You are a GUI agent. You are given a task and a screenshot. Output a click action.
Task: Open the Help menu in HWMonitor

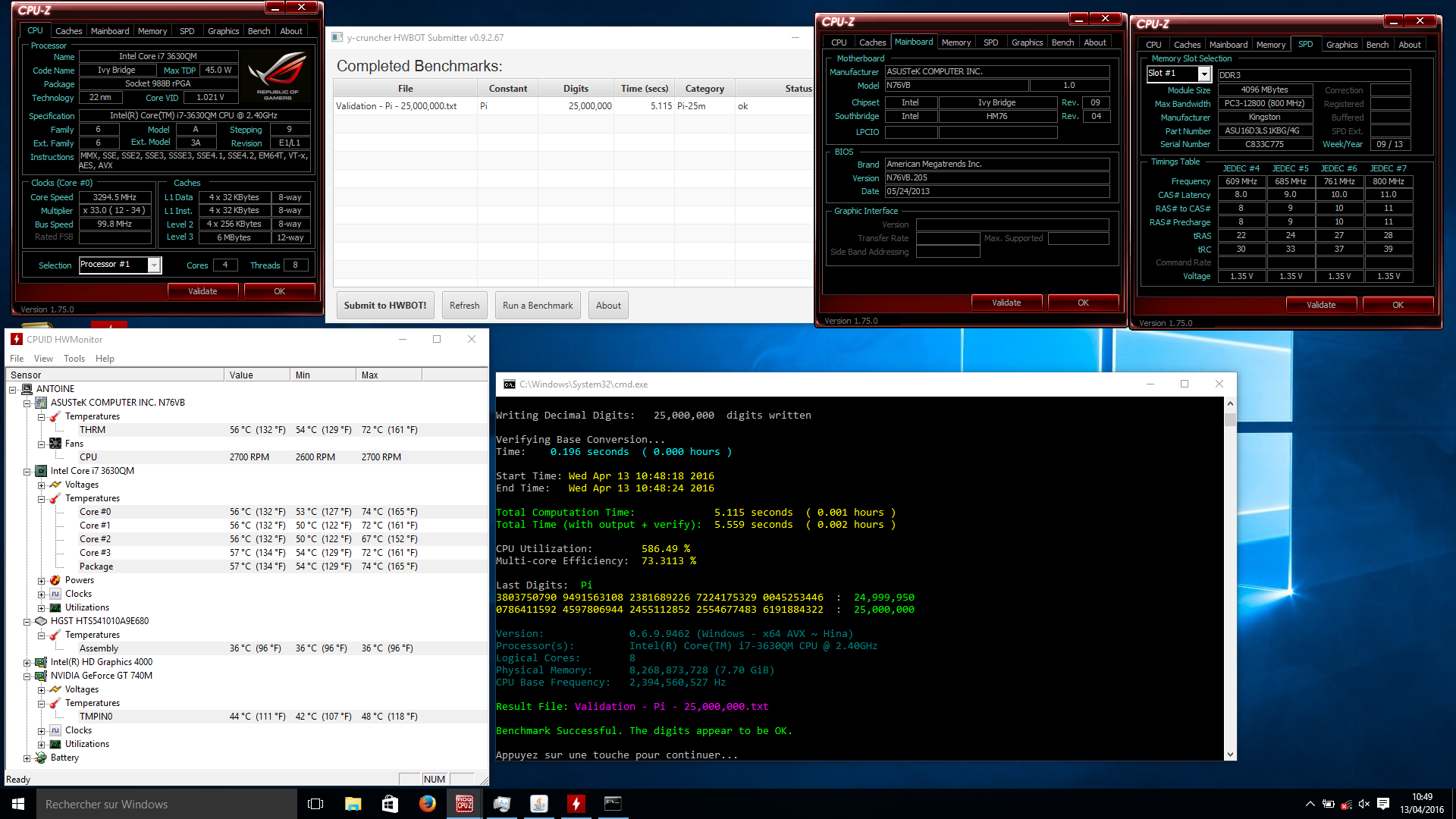click(x=105, y=359)
